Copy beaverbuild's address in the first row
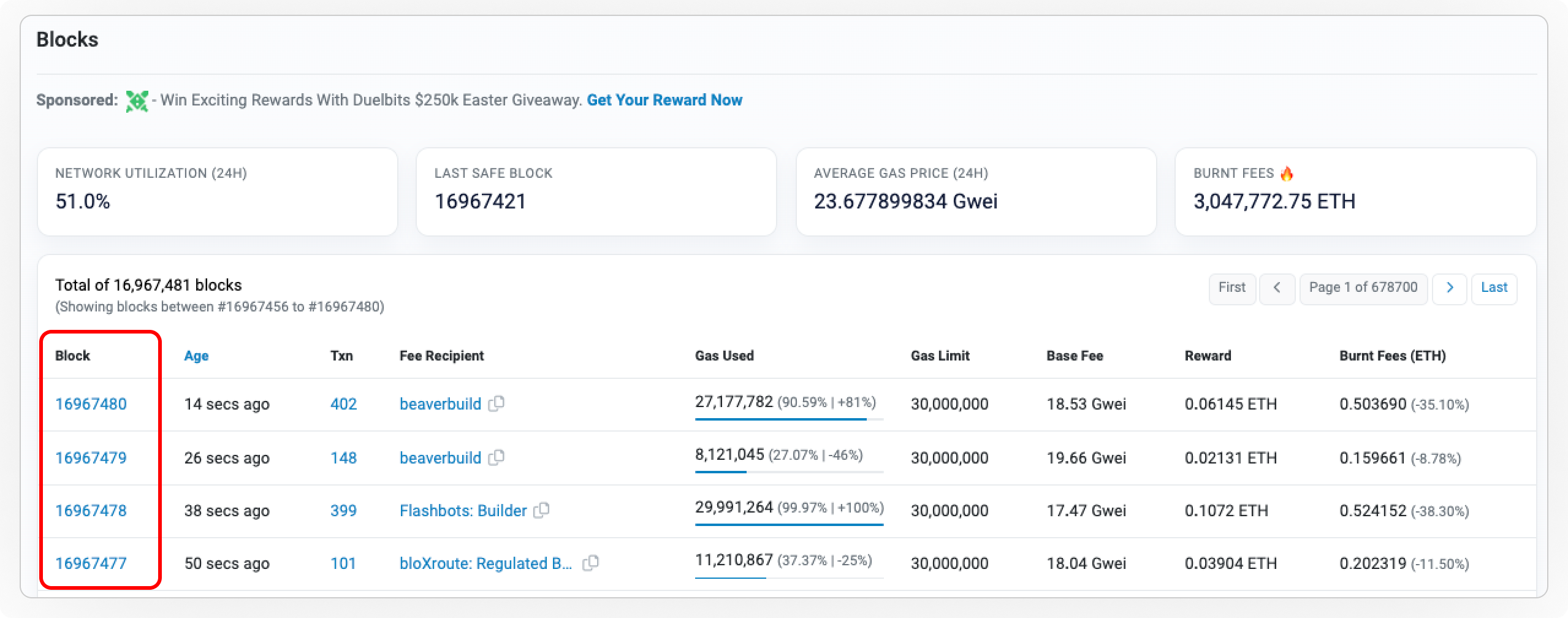The image size is (1568, 618). (498, 404)
